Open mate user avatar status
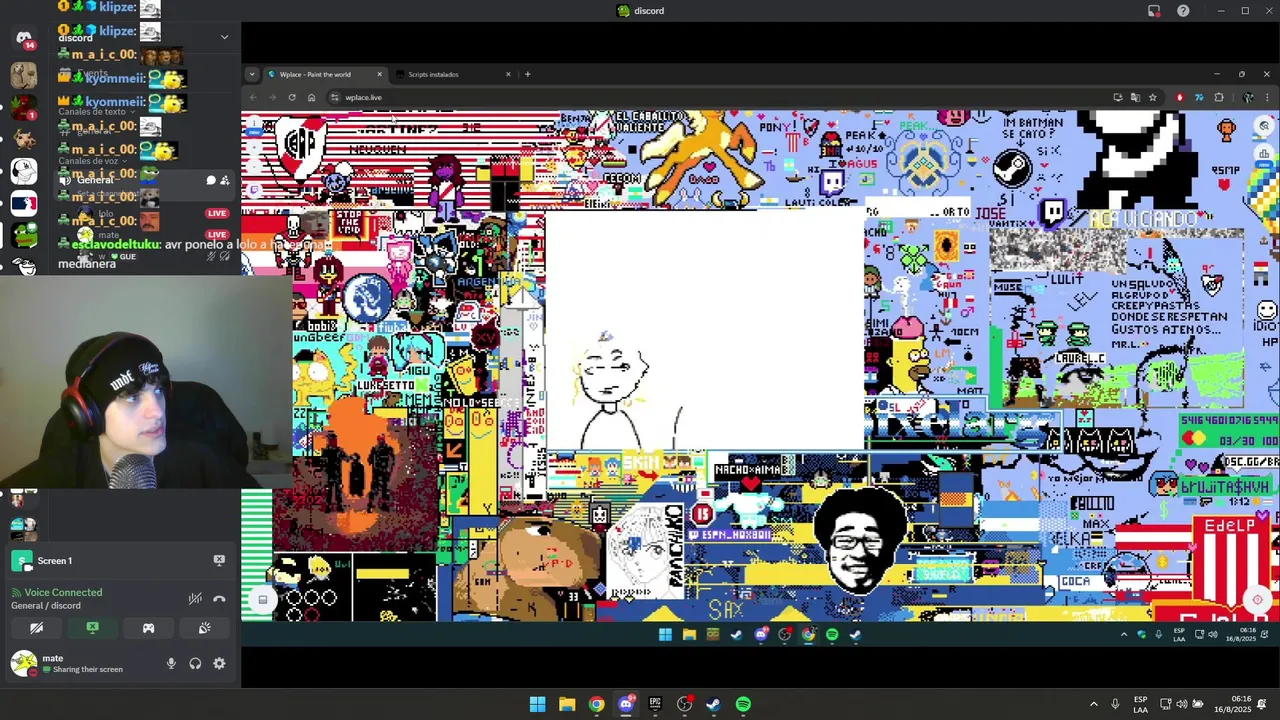The width and height of the screenshot is (1280, 720). click(24, 663)
